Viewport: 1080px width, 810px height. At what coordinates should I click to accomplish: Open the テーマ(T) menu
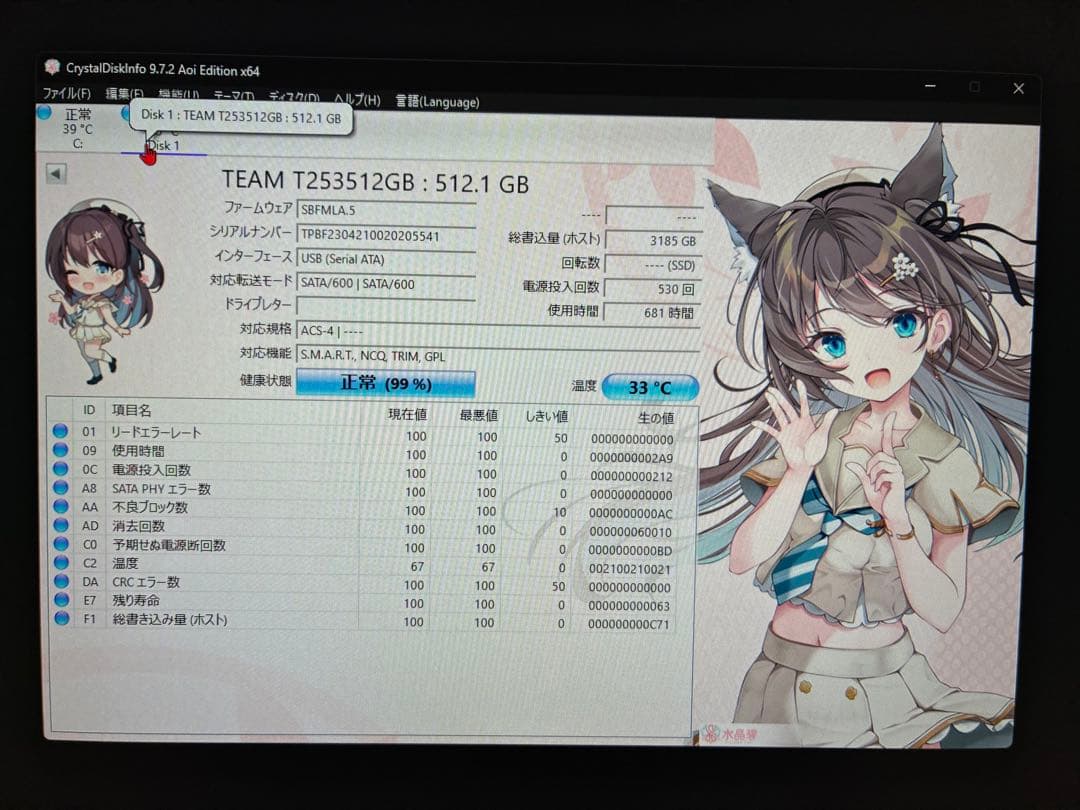(232, 94)
